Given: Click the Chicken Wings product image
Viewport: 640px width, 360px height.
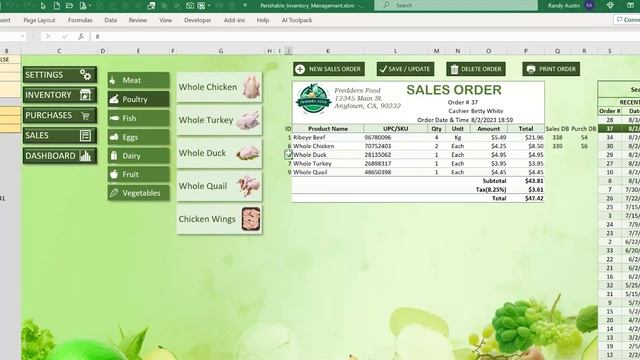Looking at the screenshot, I should coord(251,219).
